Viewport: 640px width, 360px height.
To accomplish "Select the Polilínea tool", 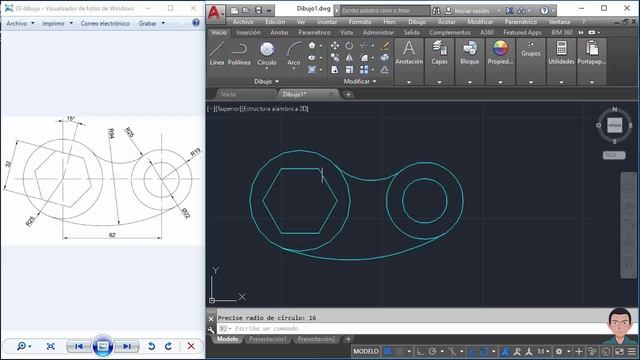I will coord(239,53).
